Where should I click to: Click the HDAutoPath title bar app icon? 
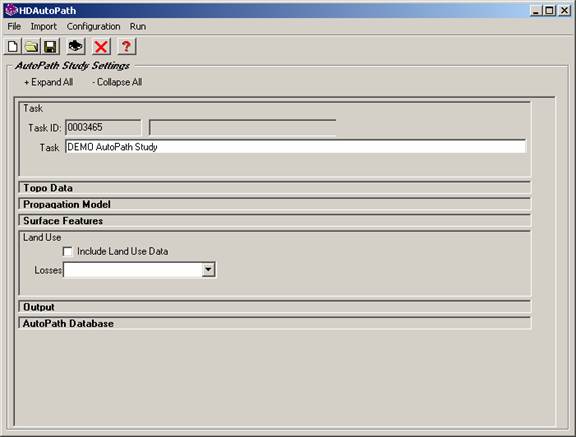pos(11,10)
